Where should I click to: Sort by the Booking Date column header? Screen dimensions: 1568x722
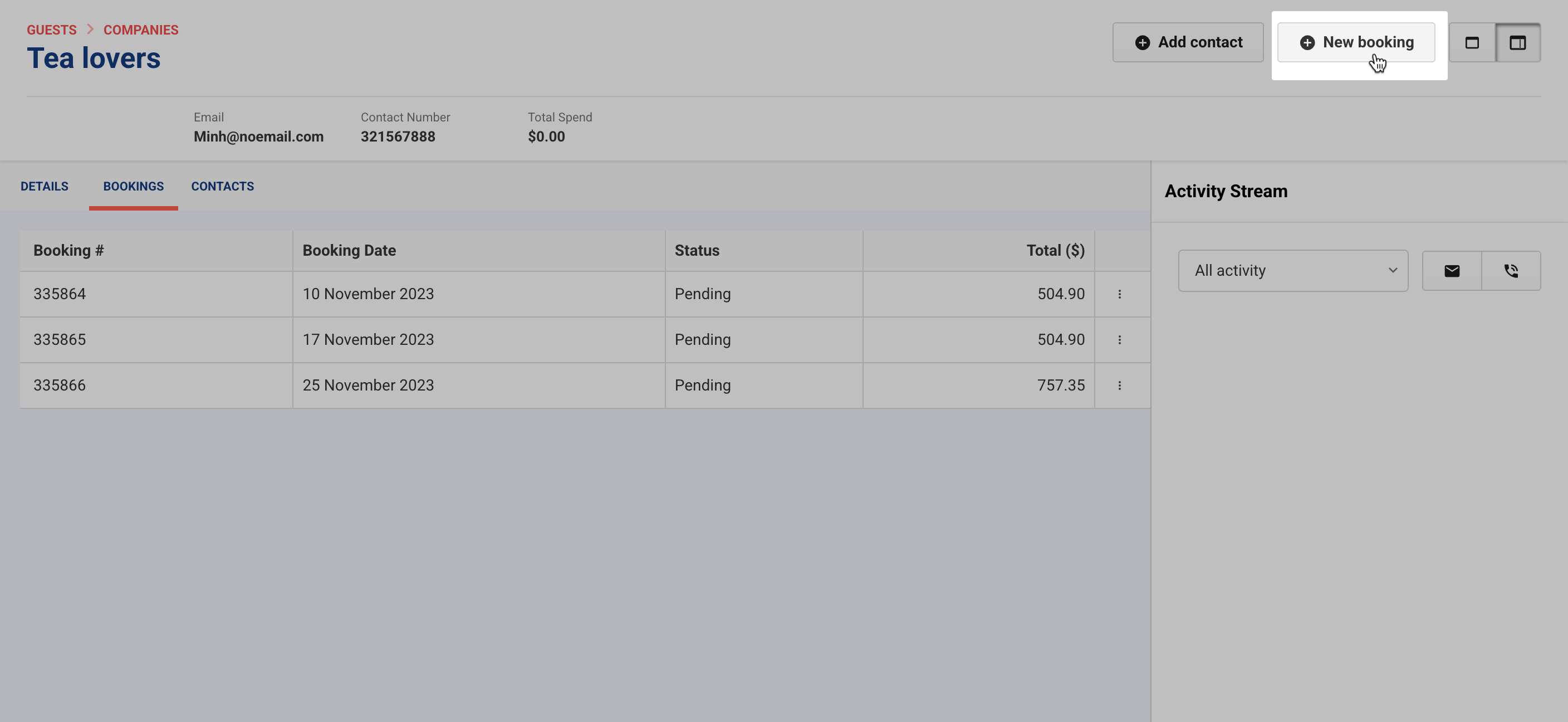[349, 250]
